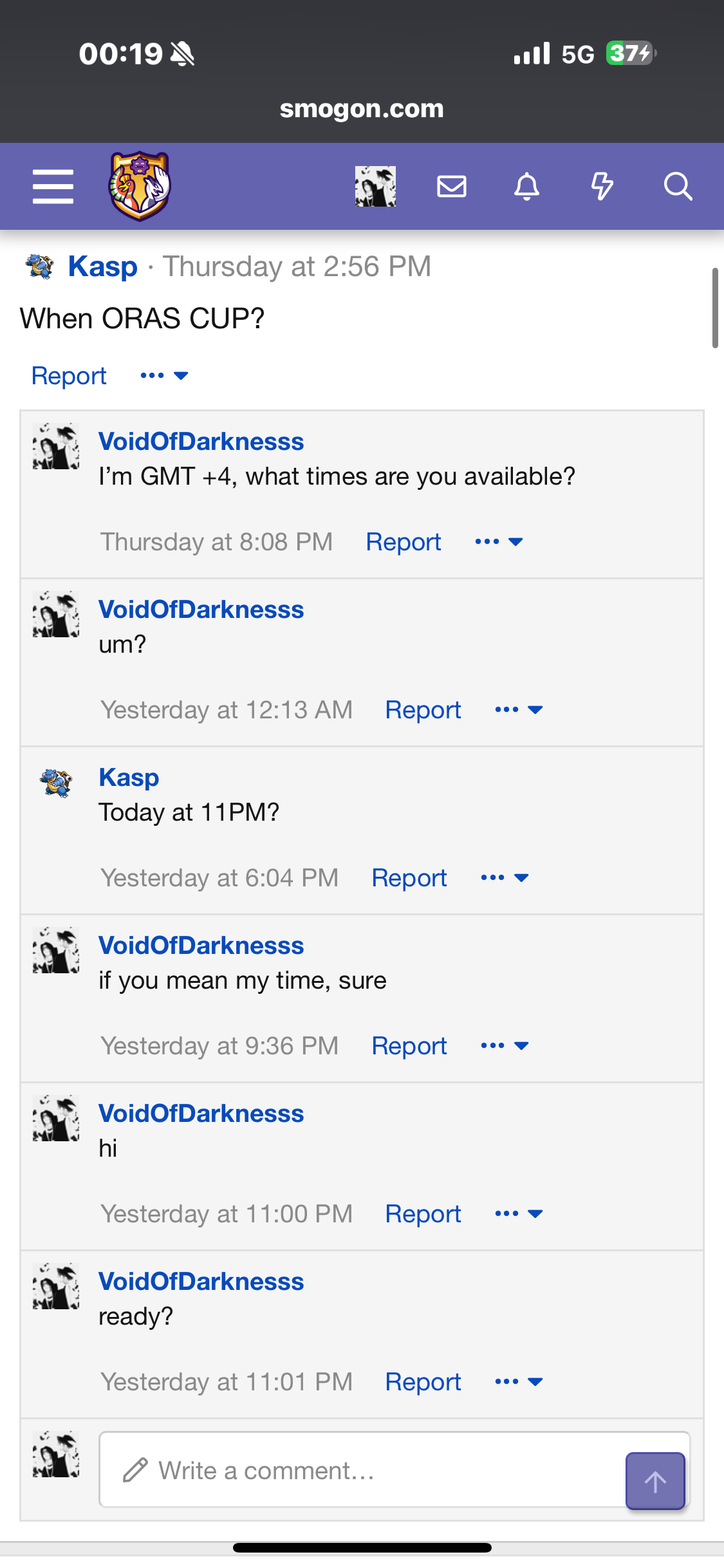The width and height of the screenshot is (724, 1568).
Task: Expand options for the "um?" comment
Action: click(519, 710)
